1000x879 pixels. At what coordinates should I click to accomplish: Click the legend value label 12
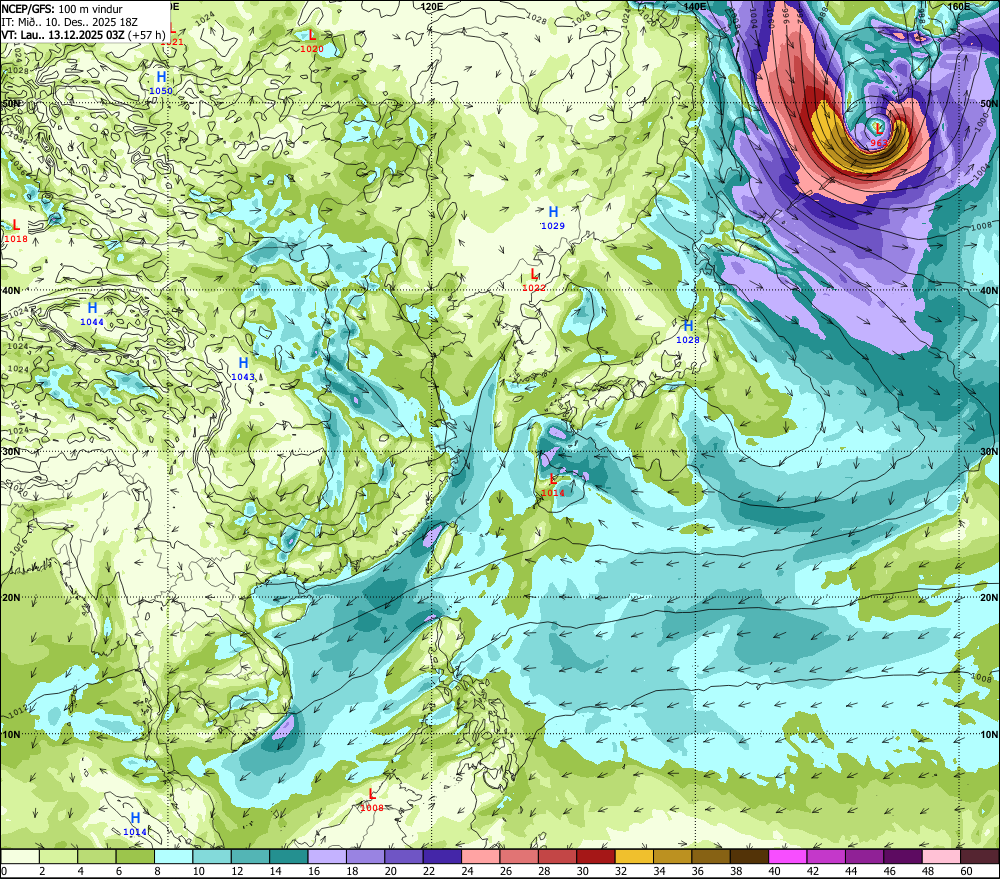pyautogui.click(x=237, y=871)
